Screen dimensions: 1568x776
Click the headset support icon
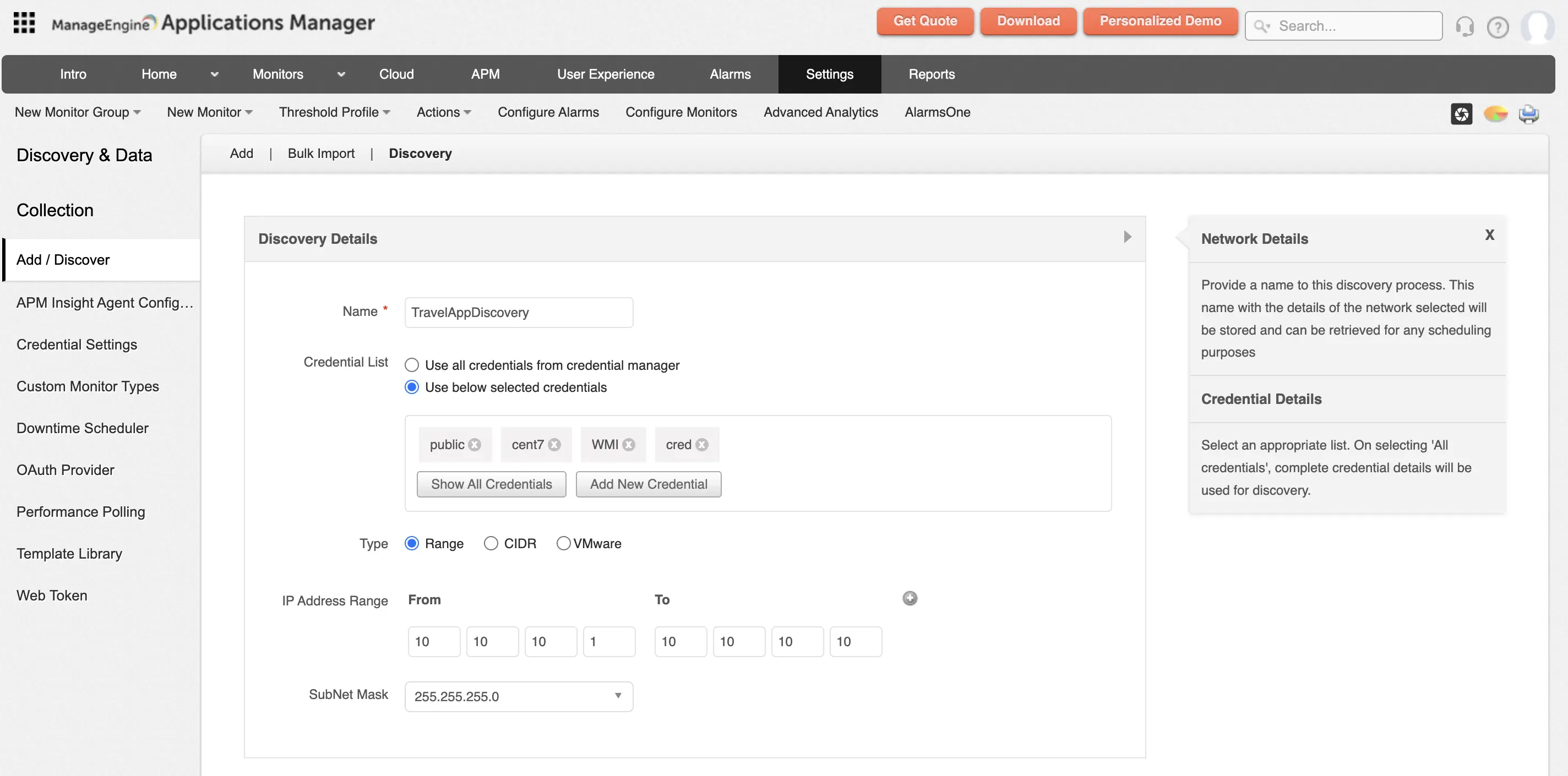click(x=1464, y=27)
